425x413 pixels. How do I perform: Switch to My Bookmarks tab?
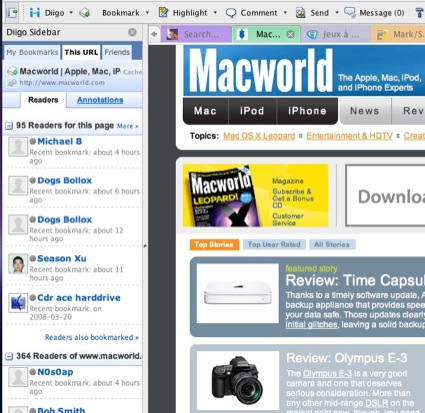pyautogui.click(x=32, y=52)
